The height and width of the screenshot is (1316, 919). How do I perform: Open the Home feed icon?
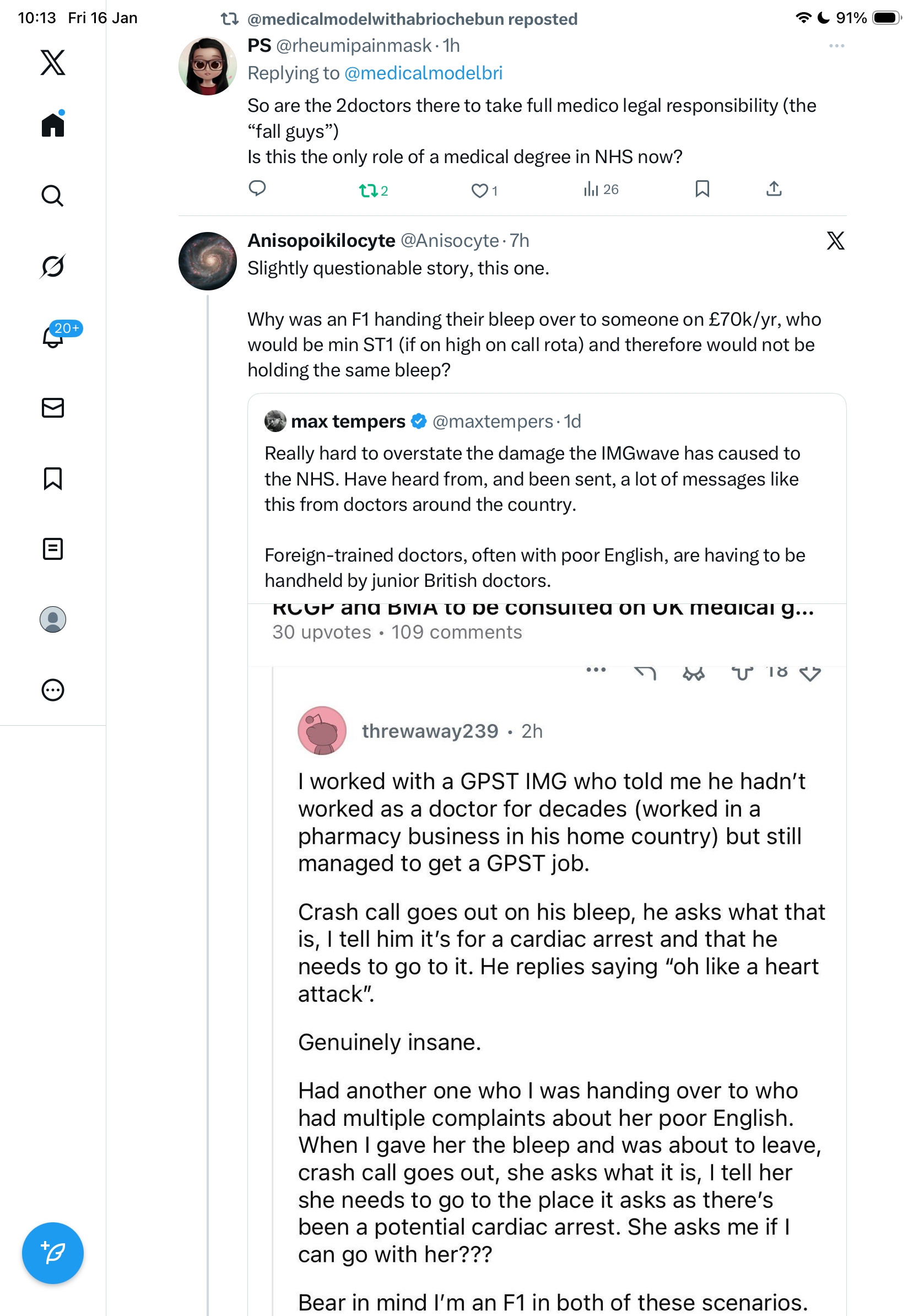pos(53,125)
